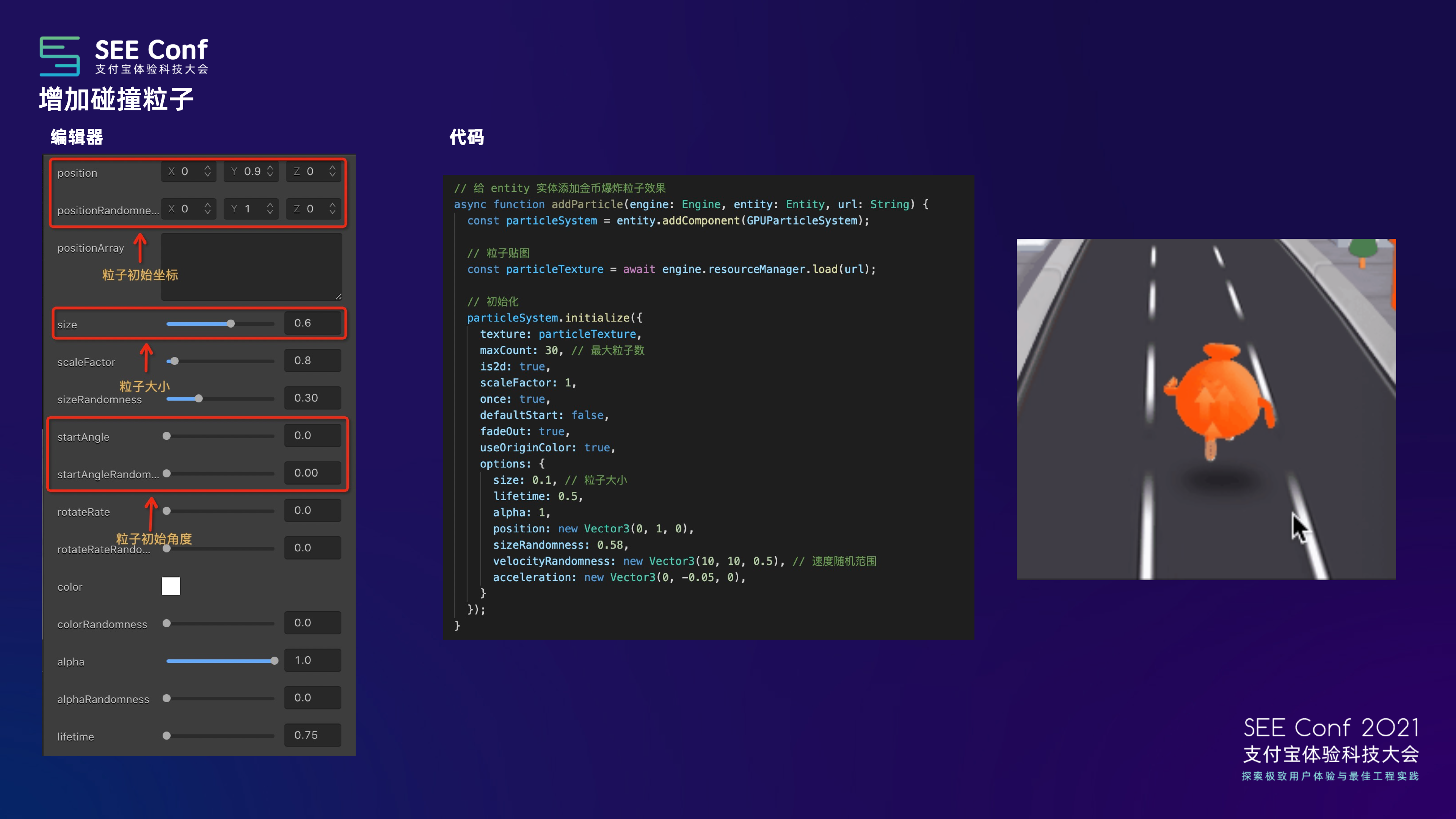Click the colorRandomness slider handle
Screen dimensions: 1456x819
click(x=167, y=623)
